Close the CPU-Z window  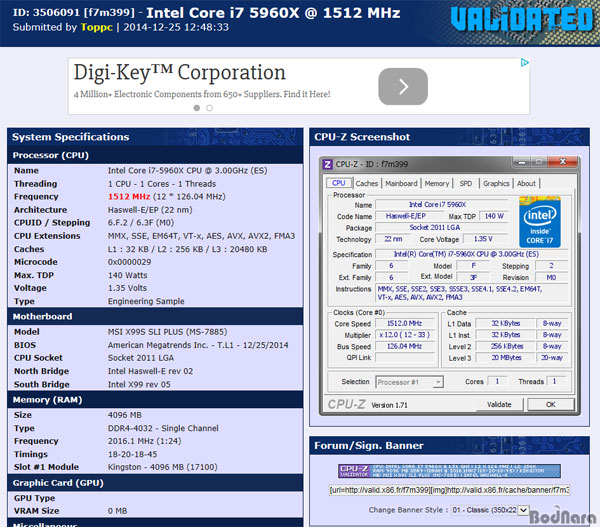pos(562,162)
